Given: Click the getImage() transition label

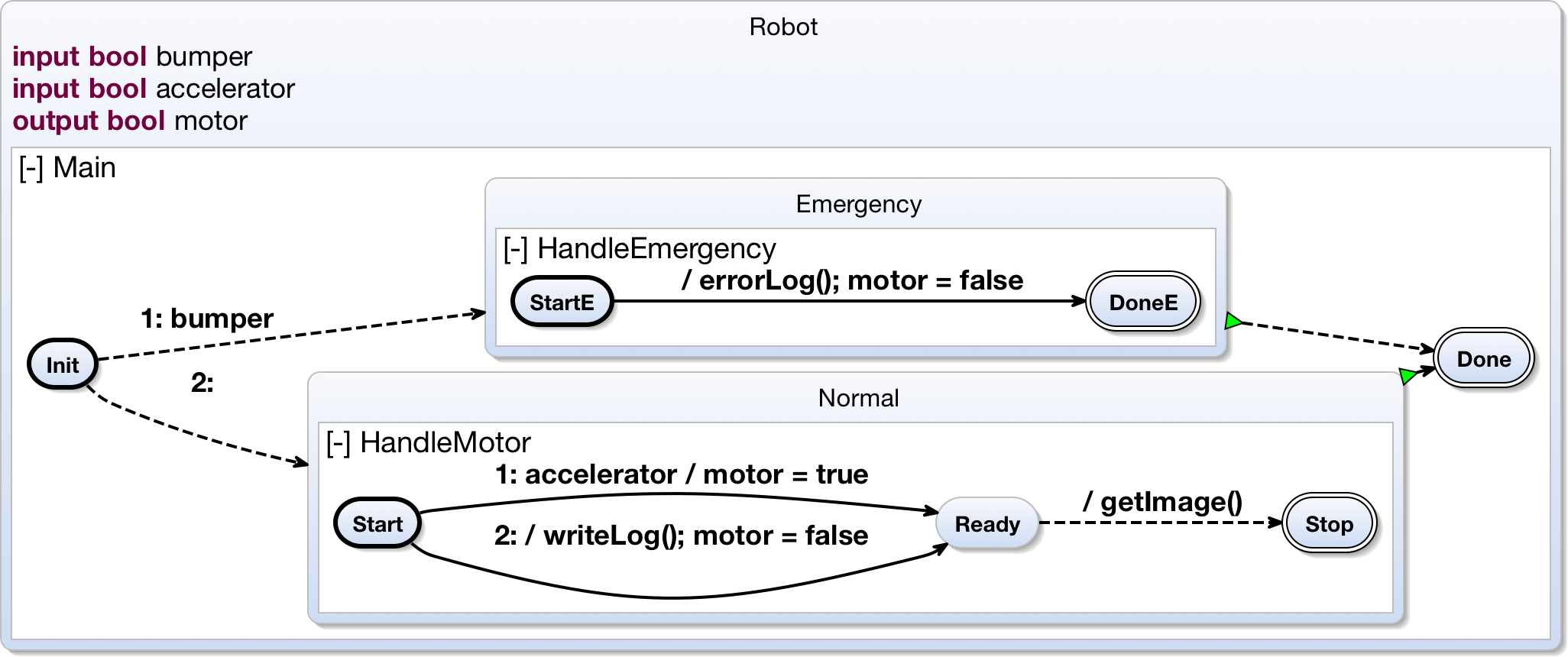Looking at the screenshot, I should coord(1162,502).
